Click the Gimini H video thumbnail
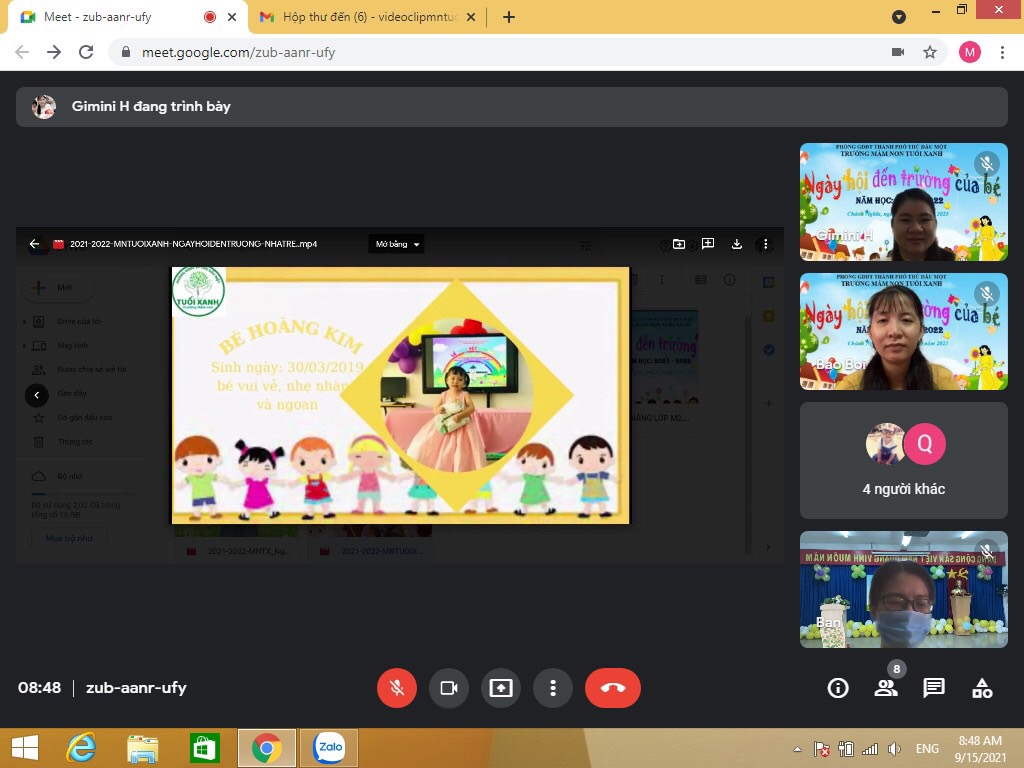This screenshot has width=1024, height=768. (x=903, y=202)
